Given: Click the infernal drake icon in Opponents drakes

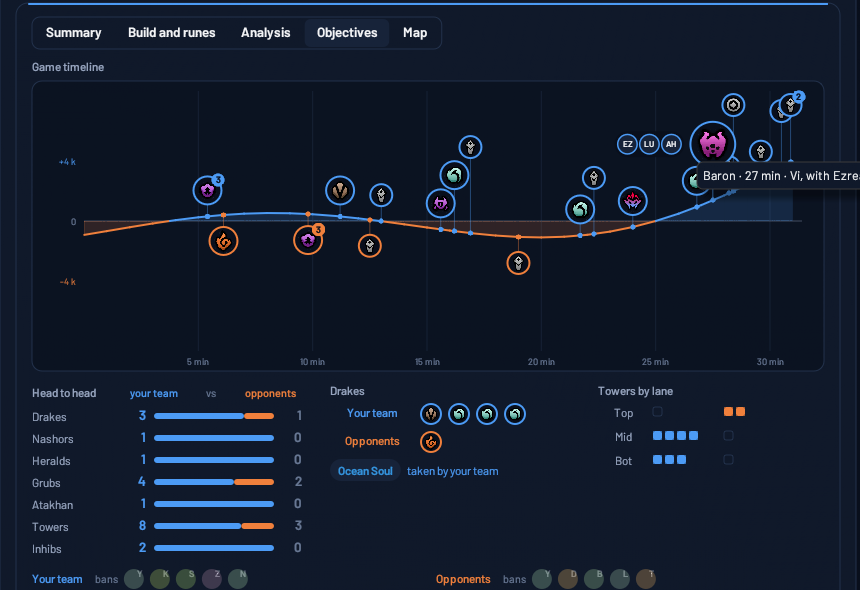Looking at the screenshot, I should (431, 442).
